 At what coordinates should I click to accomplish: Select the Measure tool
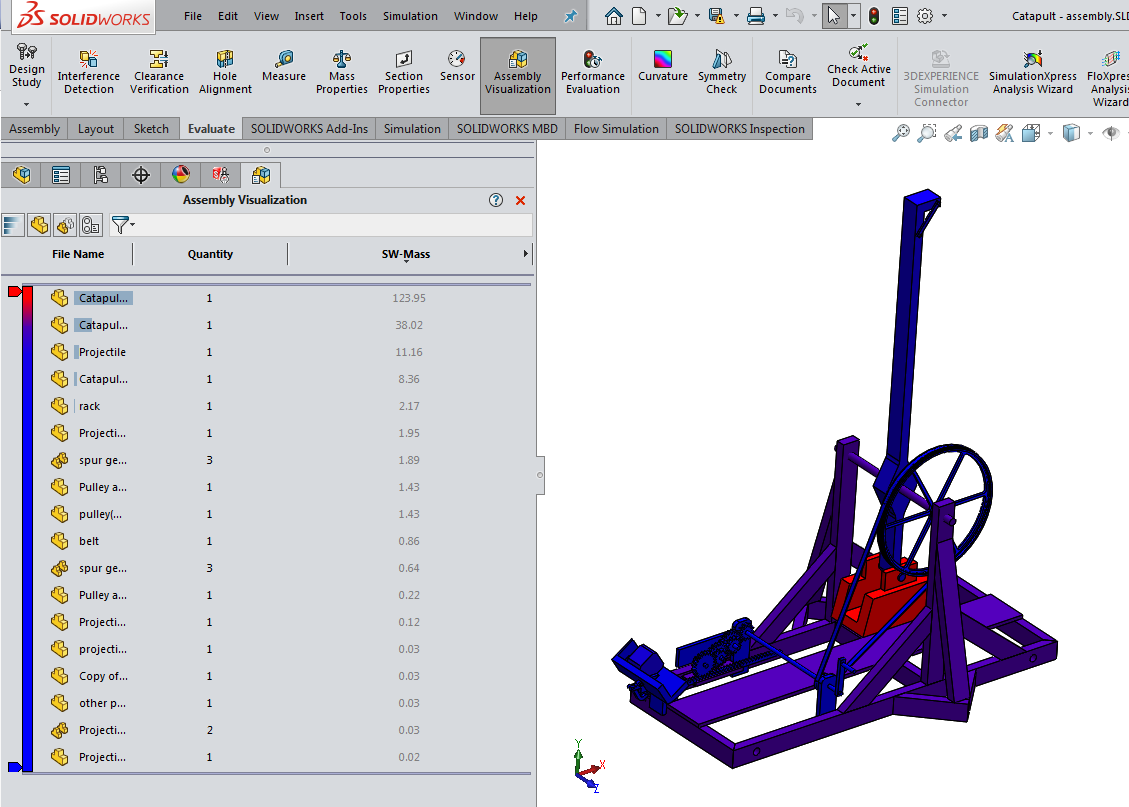pyautogui.click(x=284, y=67)
